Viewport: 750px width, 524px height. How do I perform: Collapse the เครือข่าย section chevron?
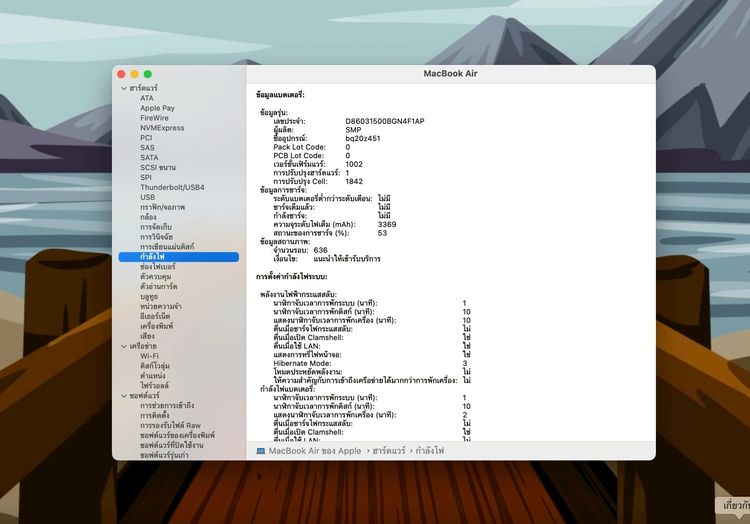(124, 346)
